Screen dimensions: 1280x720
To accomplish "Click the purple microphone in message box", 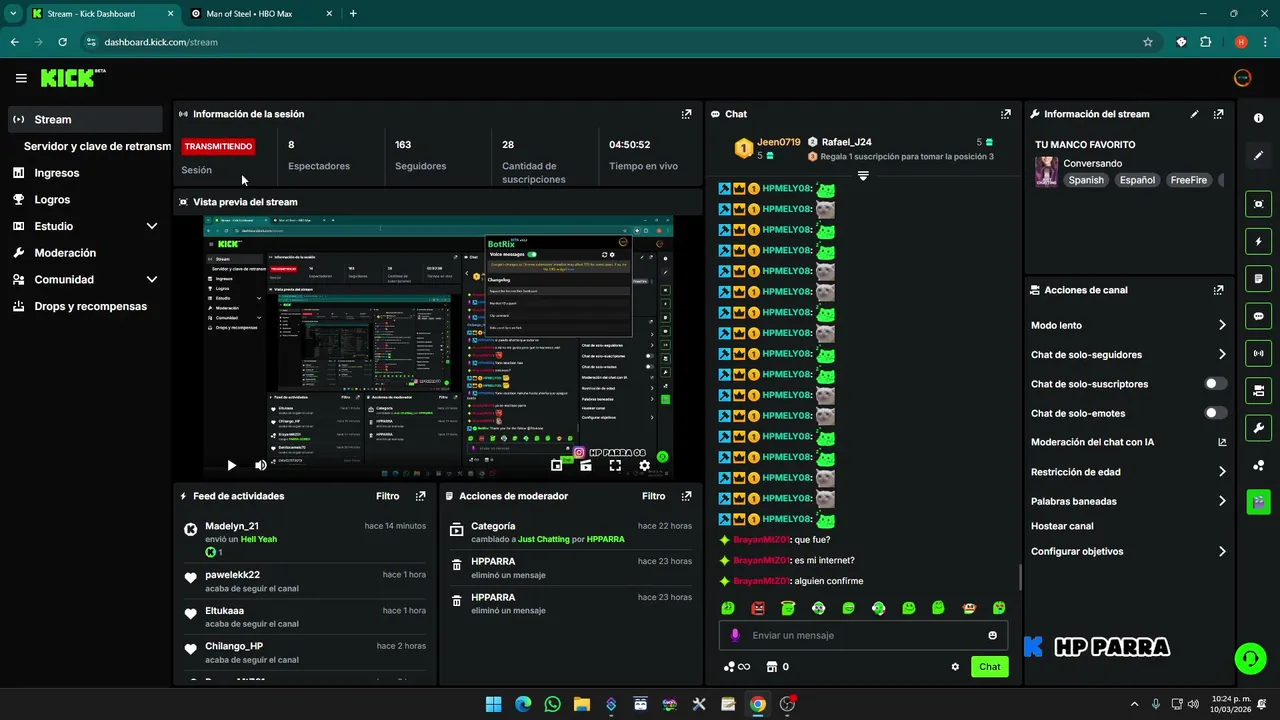I will [x=735, y=635].
